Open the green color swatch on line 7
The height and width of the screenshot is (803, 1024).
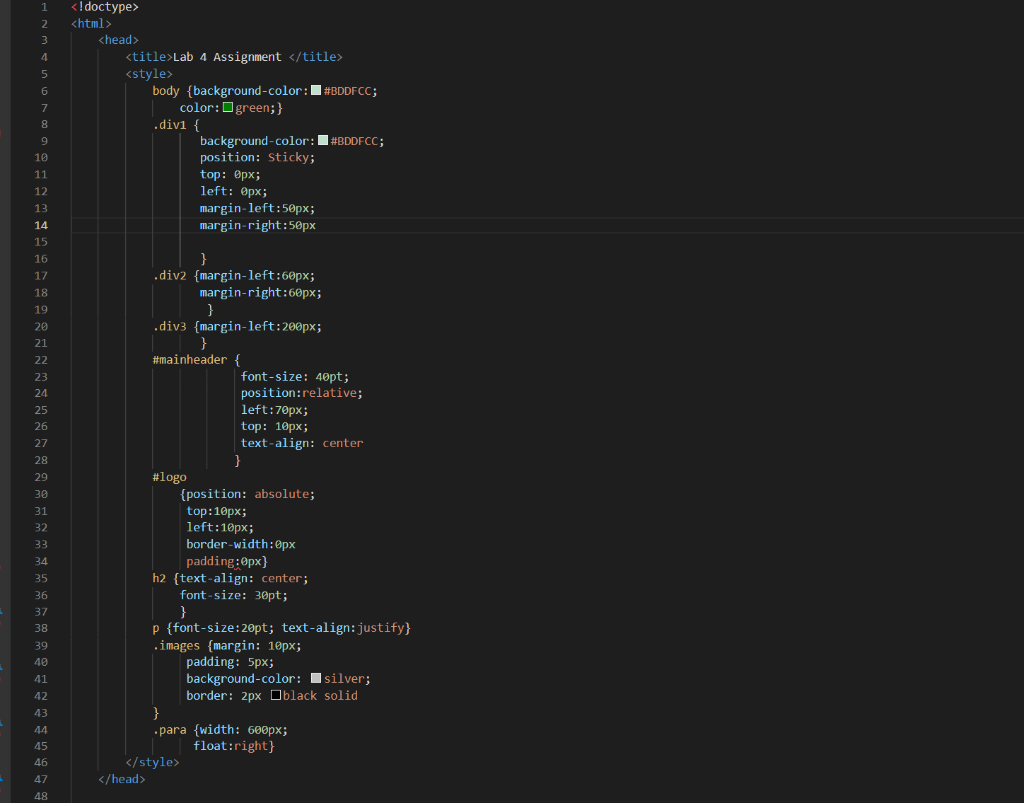(228, 107)
